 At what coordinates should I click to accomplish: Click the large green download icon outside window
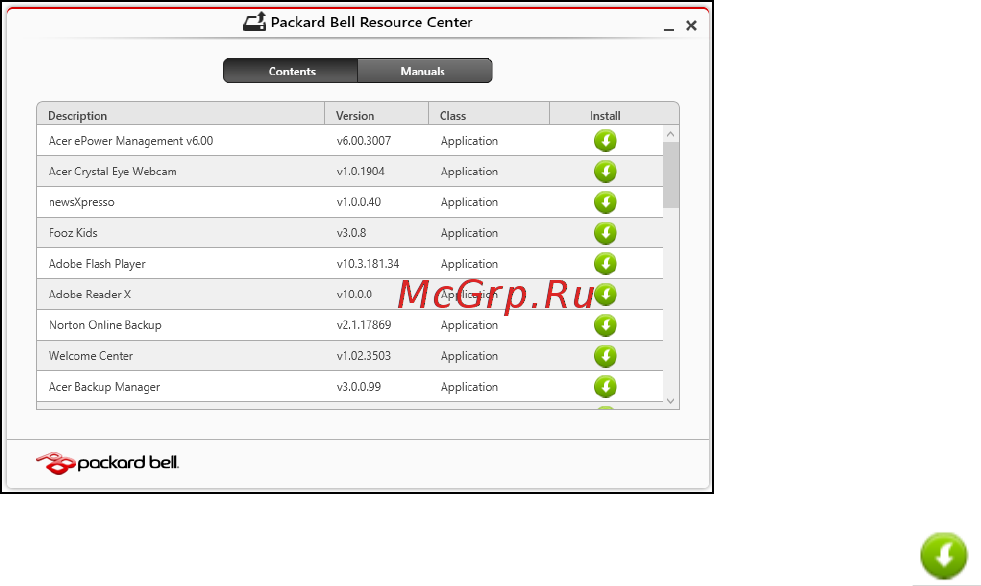click(943, 555)
